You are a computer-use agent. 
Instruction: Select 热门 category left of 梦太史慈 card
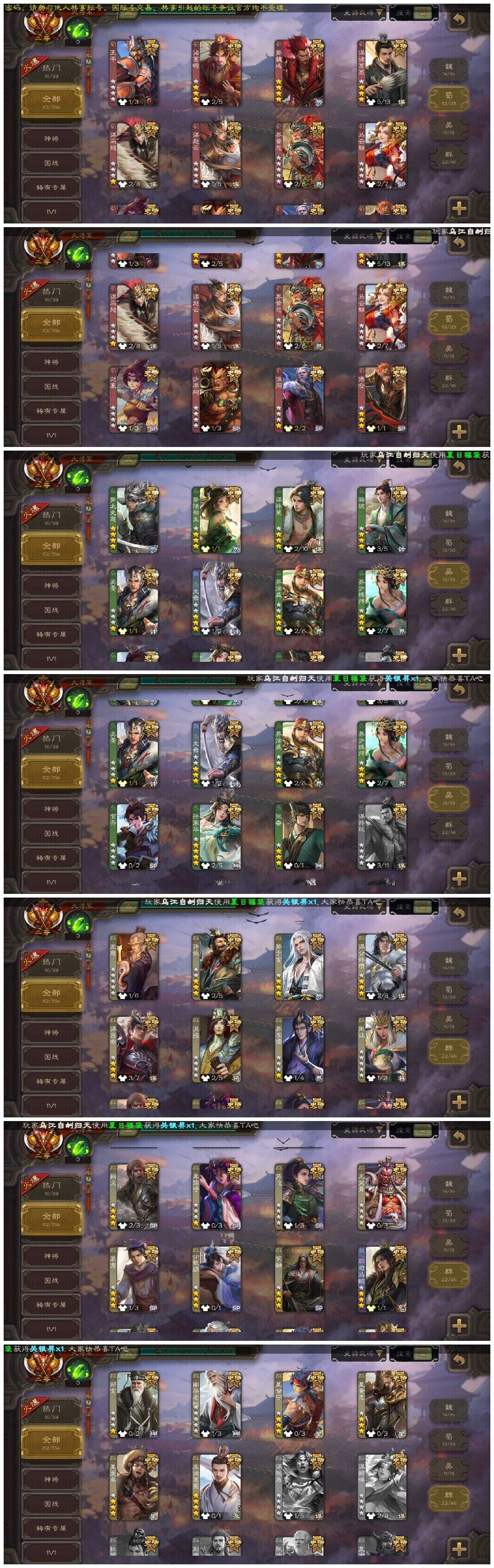pyautogui.click(x=51, y=518)
